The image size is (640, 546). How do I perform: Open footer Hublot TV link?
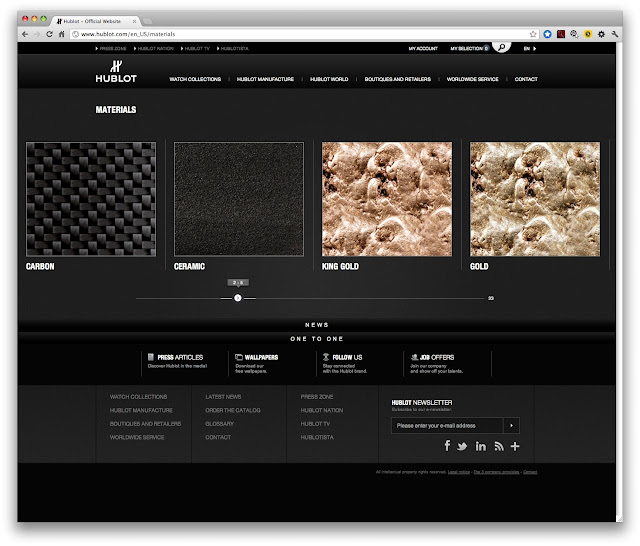(315, 424)
